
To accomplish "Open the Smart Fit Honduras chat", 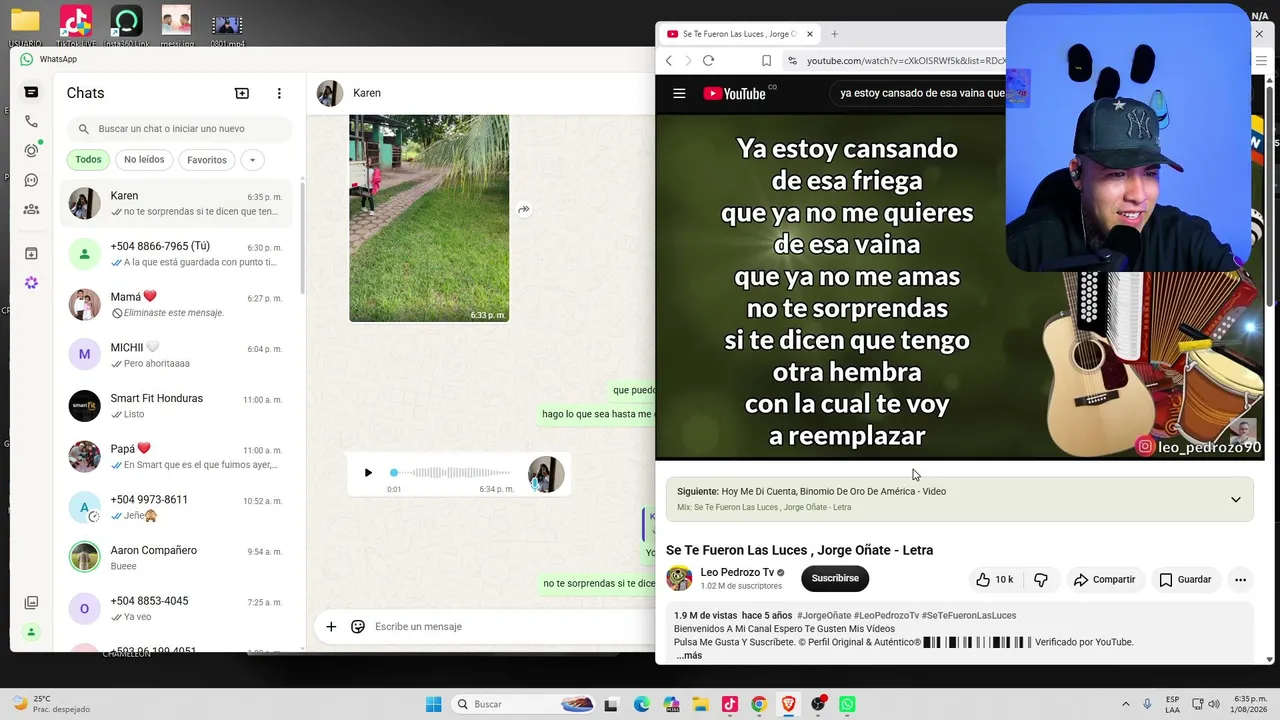I will point(177,406).
